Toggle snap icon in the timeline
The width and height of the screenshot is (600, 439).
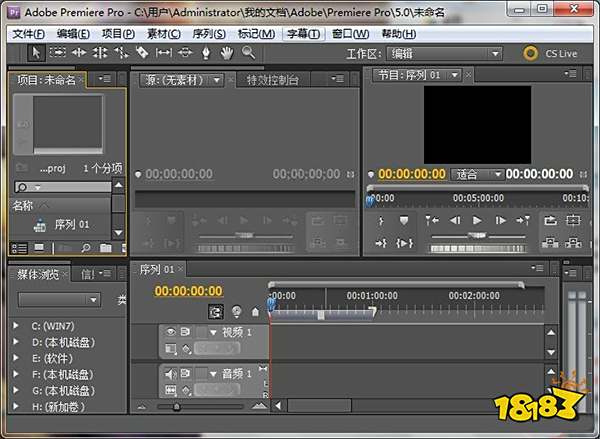point(216,312)
